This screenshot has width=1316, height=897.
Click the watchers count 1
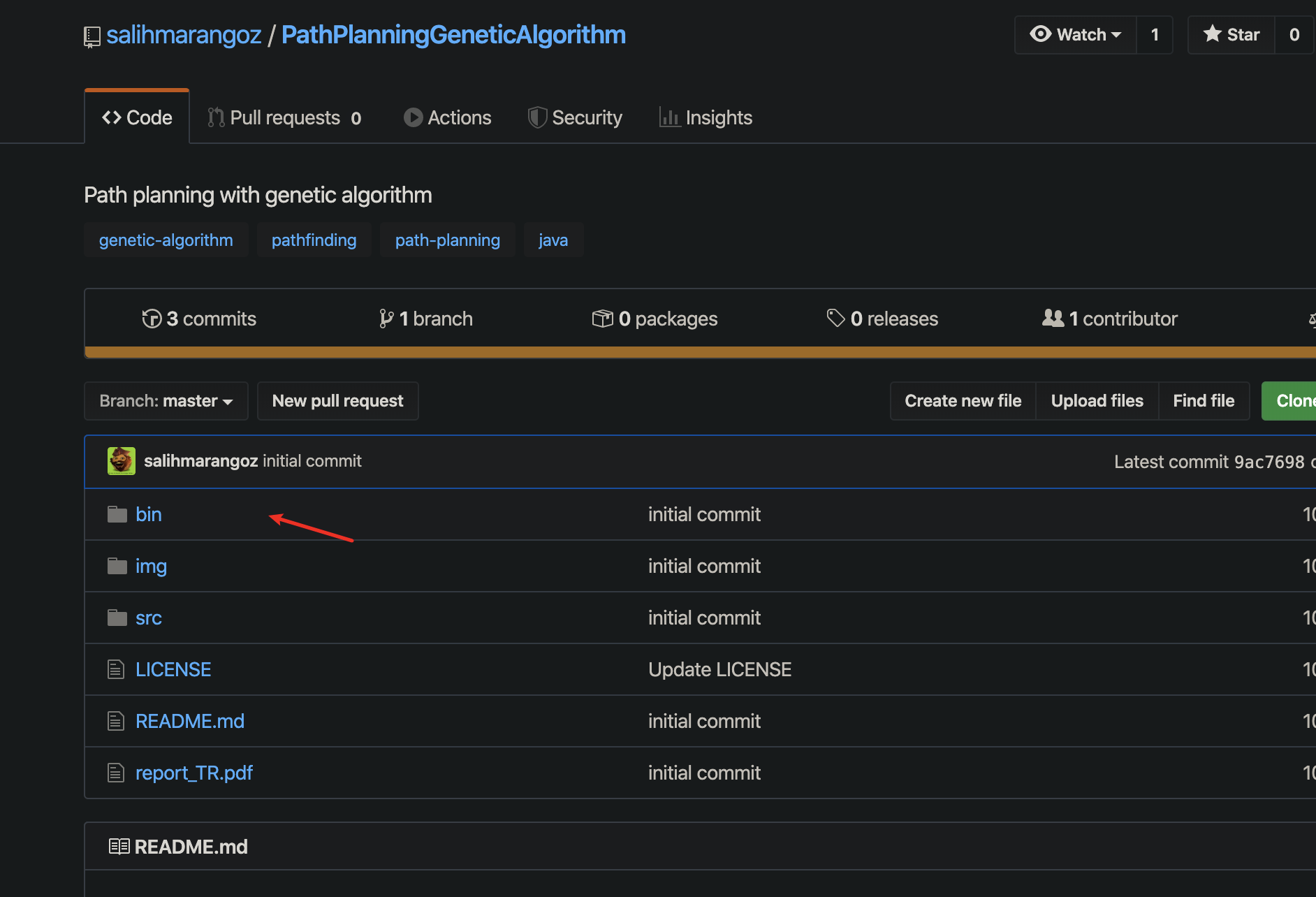pyautogui.click(x=1155, y=34)
